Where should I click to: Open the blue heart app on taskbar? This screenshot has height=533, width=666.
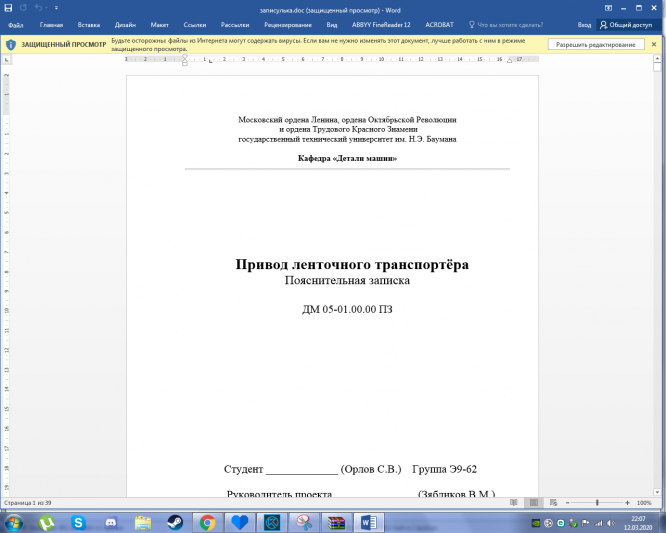pyautogui.click(x=240, y=522)
